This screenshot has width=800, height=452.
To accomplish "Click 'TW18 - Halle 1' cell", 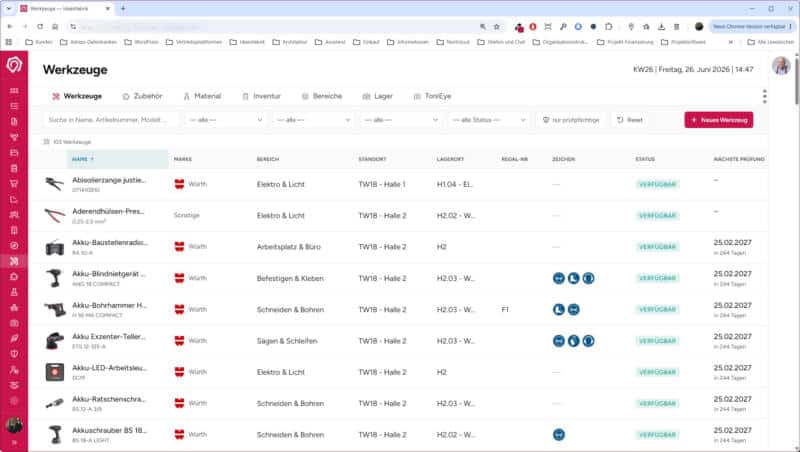I will (382, 184).
